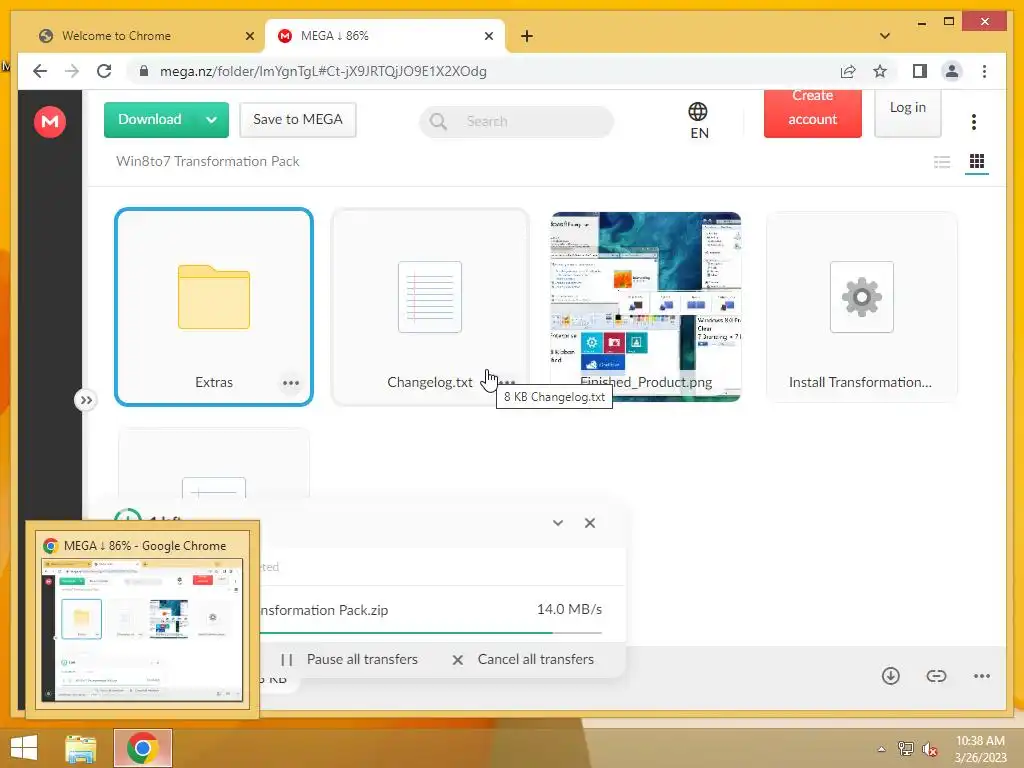
Task: Focus the MEGA Search field
Action: coord(516,121)
